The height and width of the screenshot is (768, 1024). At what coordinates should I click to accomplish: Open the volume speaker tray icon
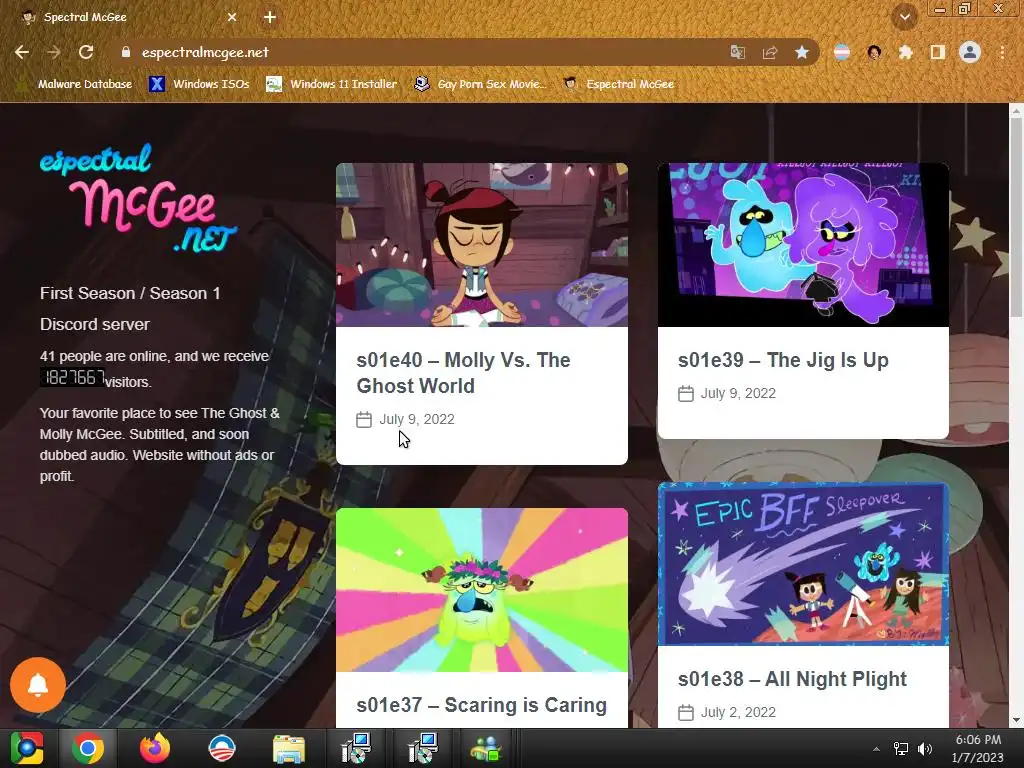tap(925, 749)
